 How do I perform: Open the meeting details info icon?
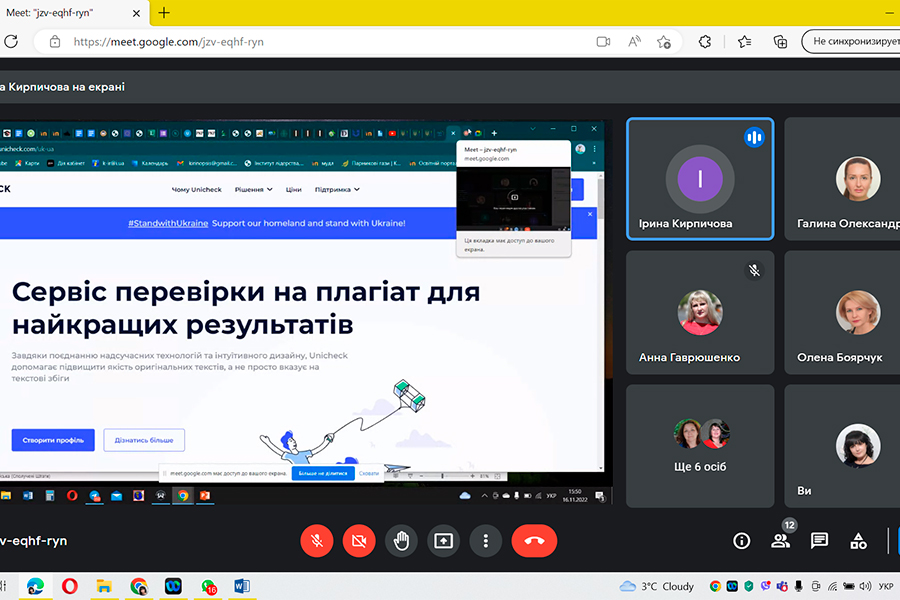(x=742, y=541)
